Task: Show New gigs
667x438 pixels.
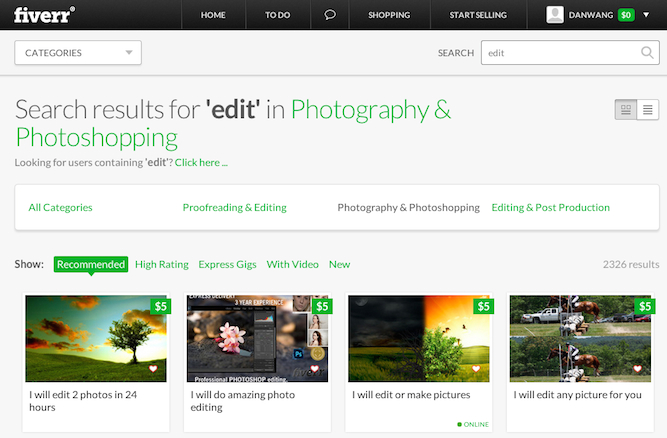Action: click(x=339, y=265)
